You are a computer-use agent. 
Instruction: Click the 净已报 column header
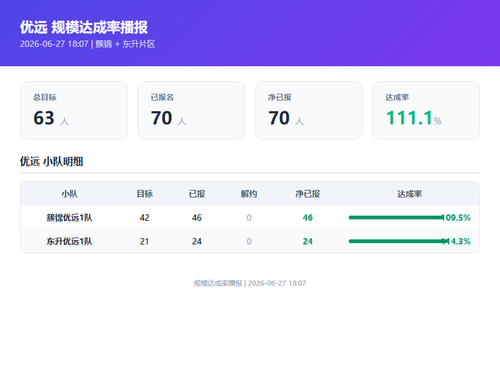pyautogui.click(x=308, y=194)
